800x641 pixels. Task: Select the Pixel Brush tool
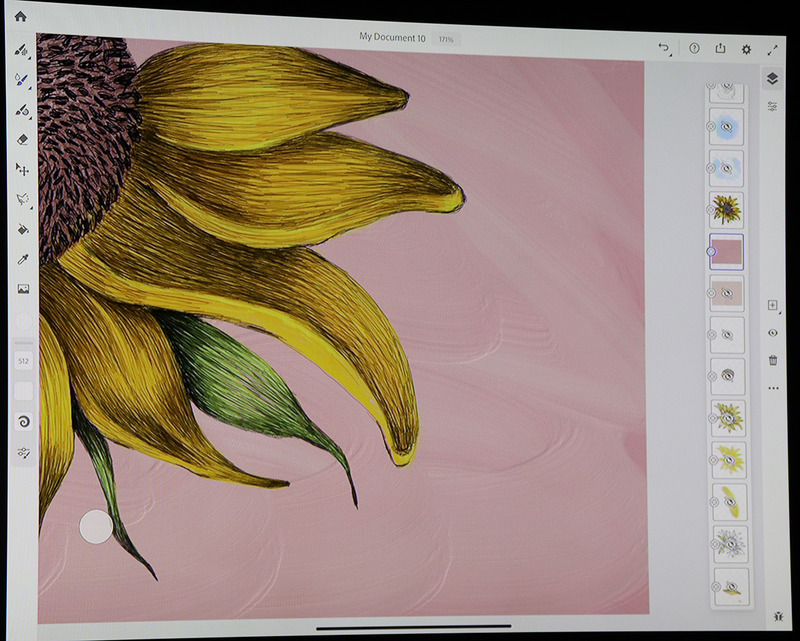(x=22, y=50)
